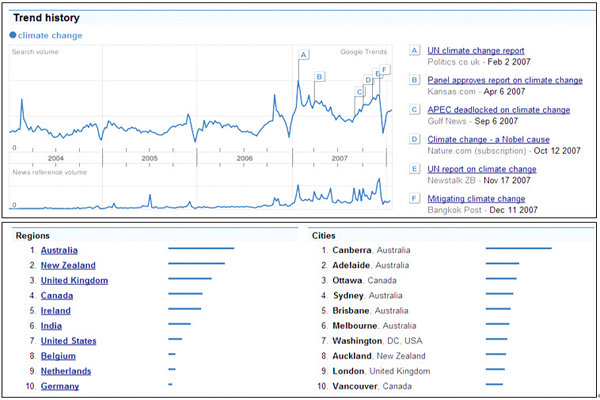This screenshot has height=400, width=600.
Task: Select the A legend icon beside UN report
Action: pos(414,50)
